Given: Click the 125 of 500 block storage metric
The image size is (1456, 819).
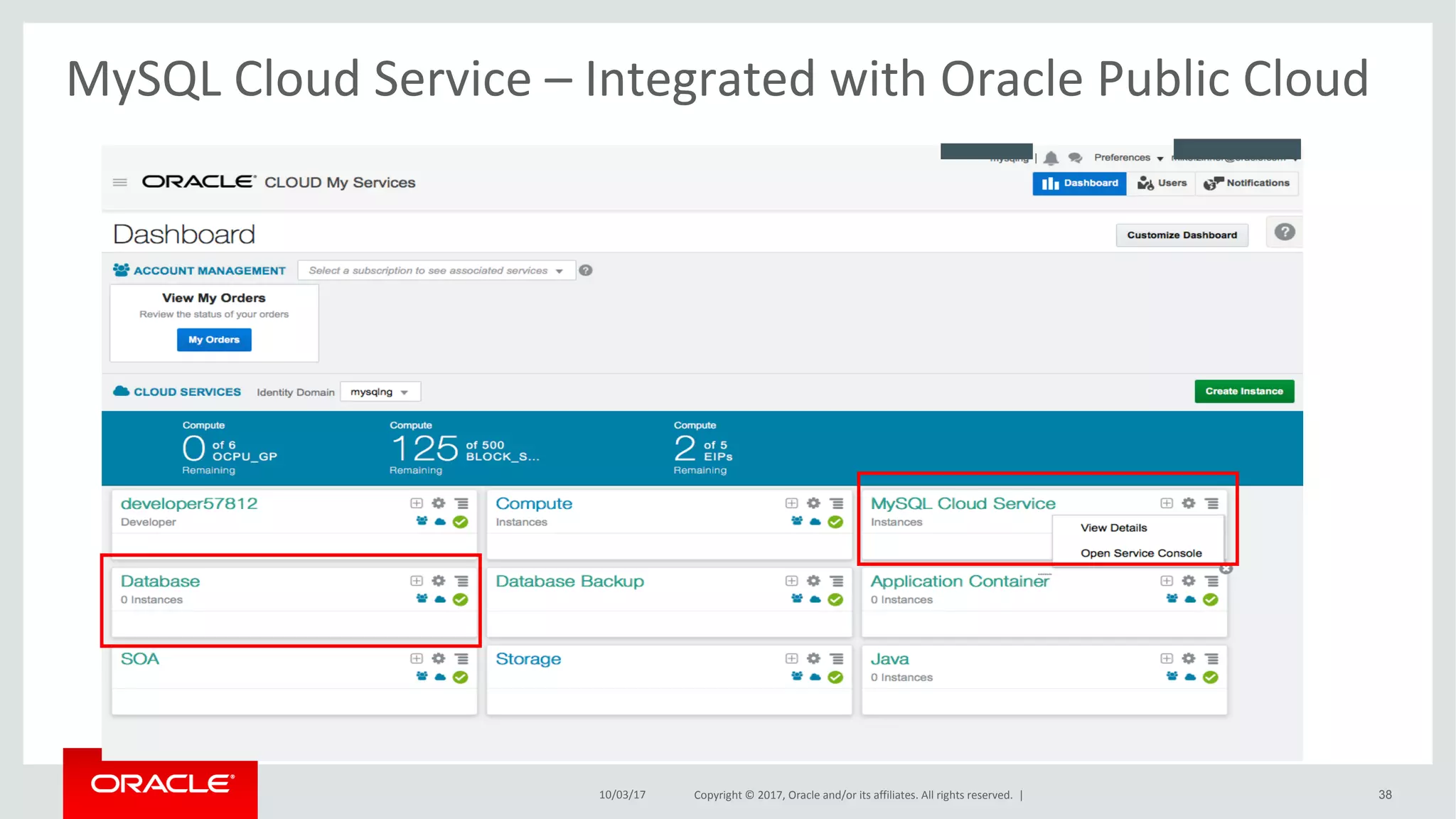Looking at the screenshot, I should tap(464, 448).
